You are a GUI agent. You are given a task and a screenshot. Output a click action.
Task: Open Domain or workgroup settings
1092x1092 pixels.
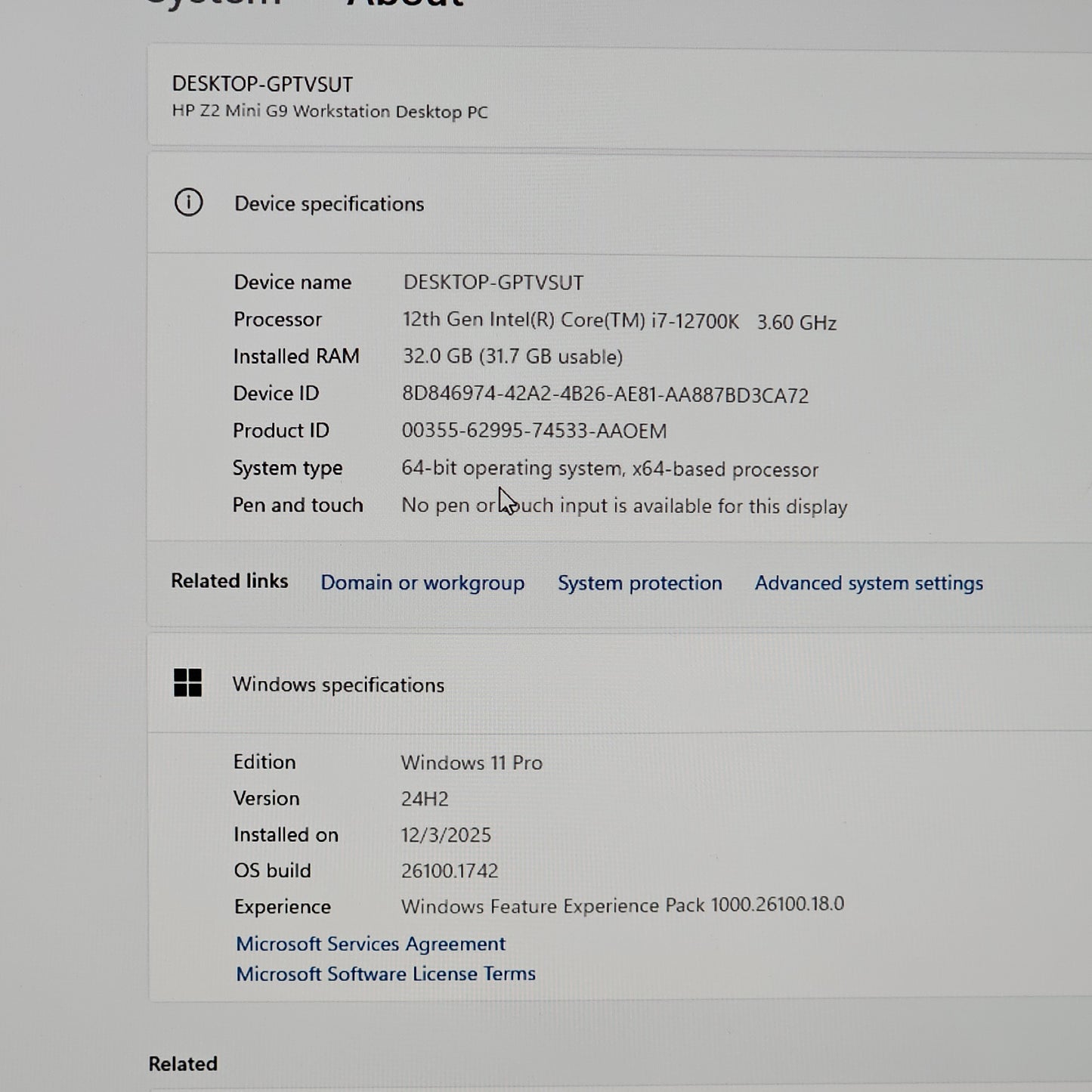pos(422,583)
